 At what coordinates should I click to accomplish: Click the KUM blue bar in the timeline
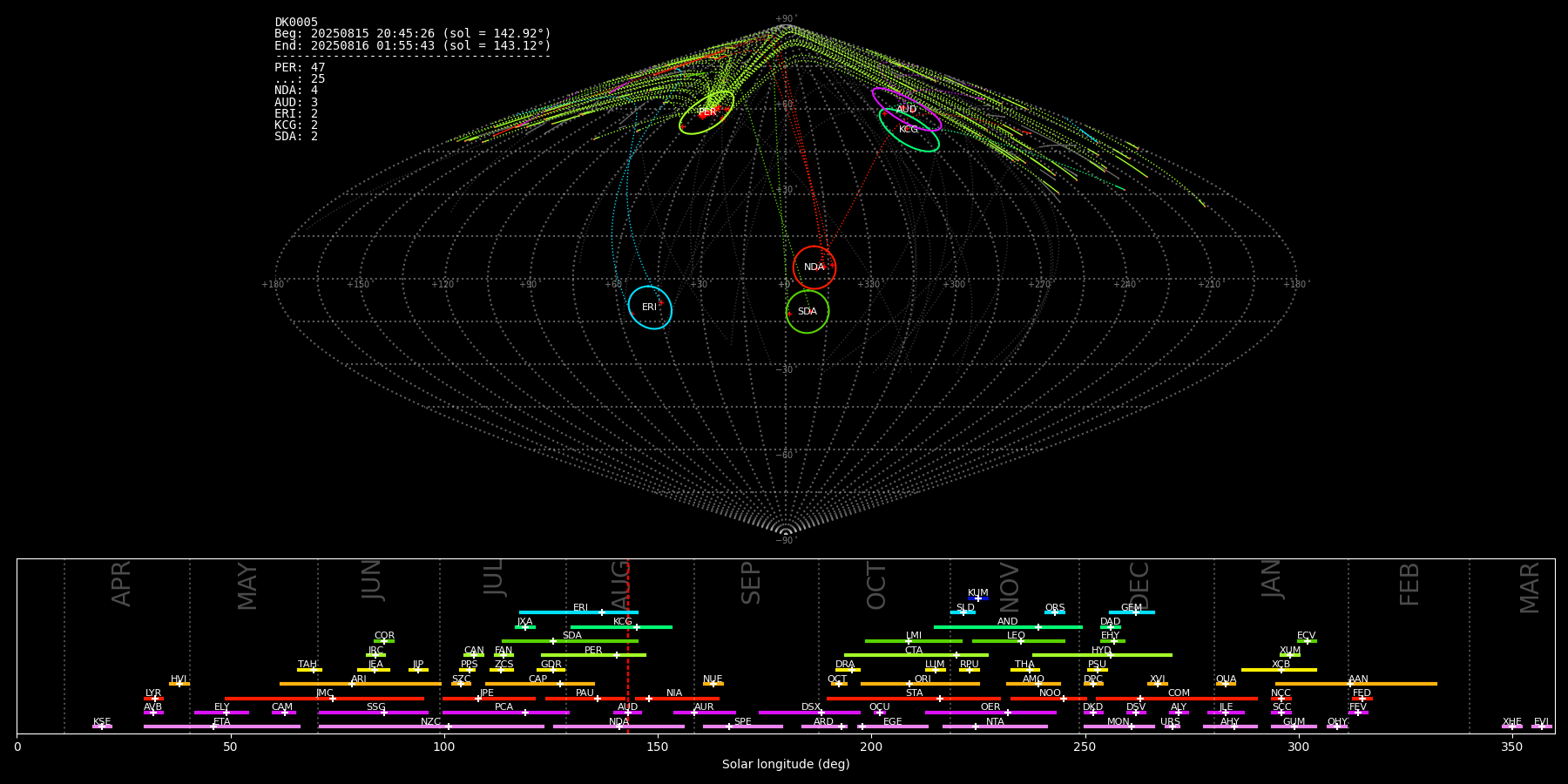click(x=978, y=598)
